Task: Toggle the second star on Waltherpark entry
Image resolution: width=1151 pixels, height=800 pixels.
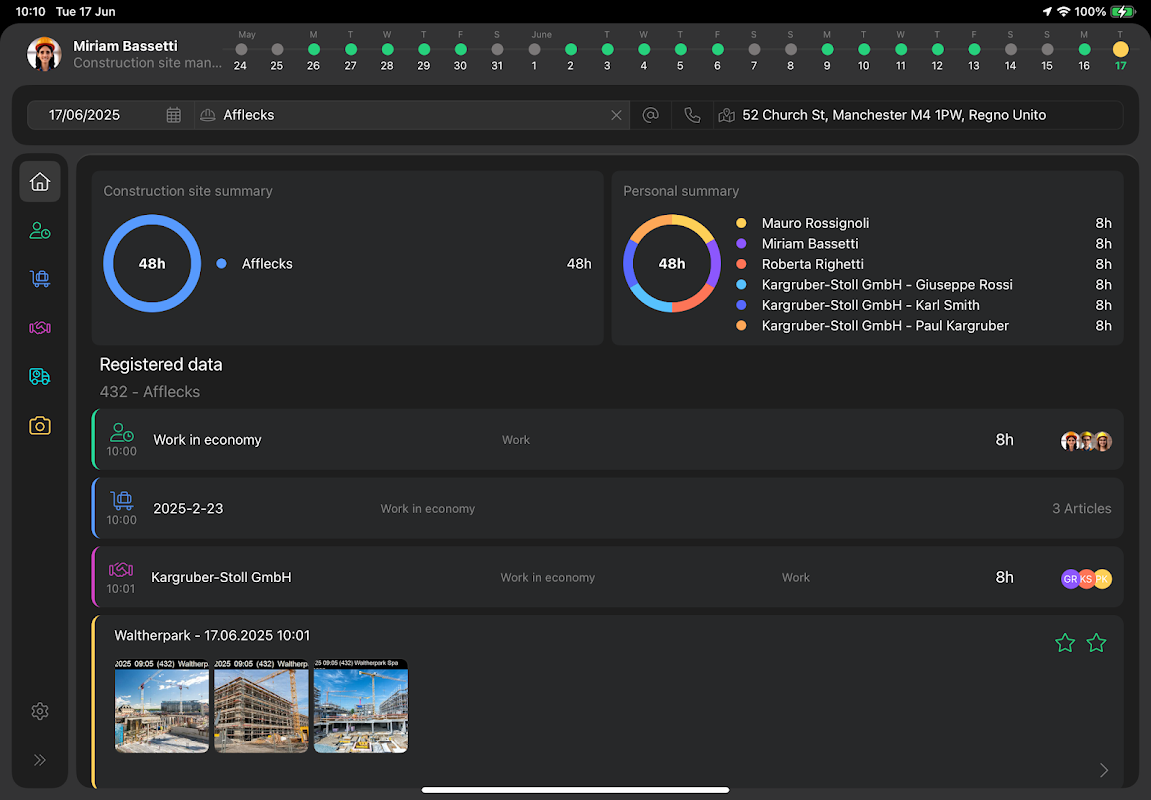Action: 1096,643
